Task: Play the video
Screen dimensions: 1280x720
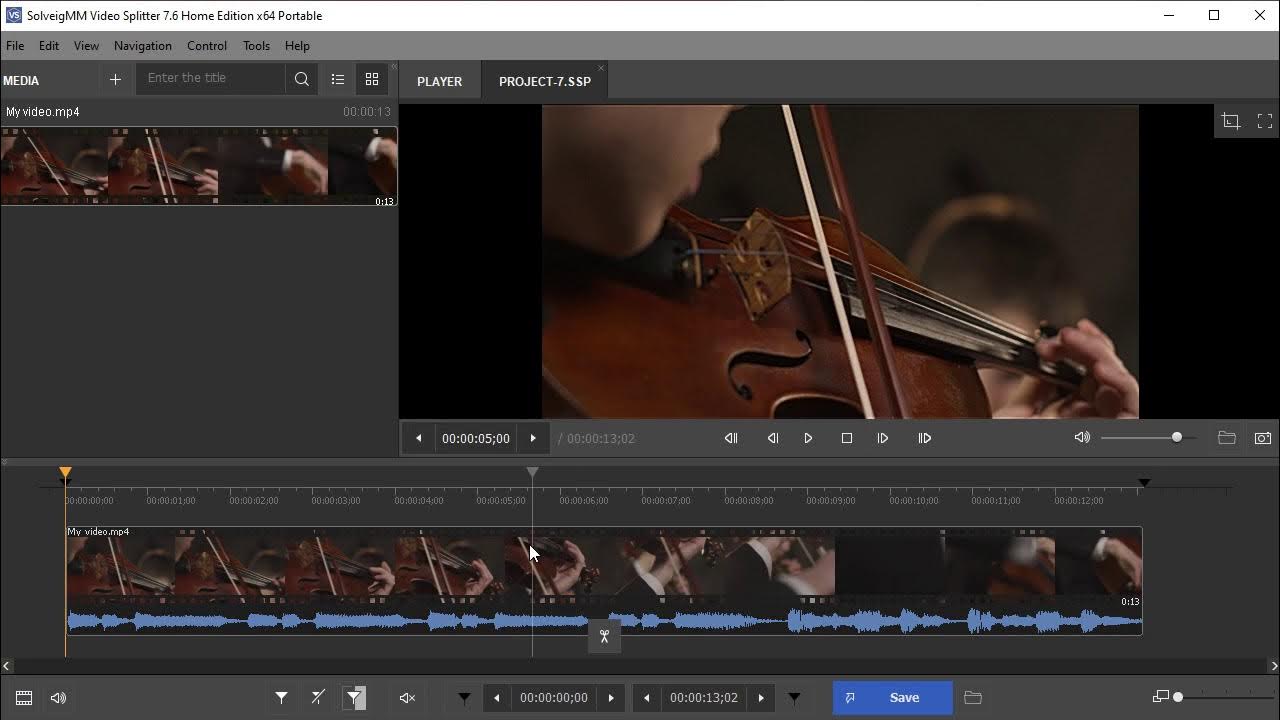Action: (809, 438)
